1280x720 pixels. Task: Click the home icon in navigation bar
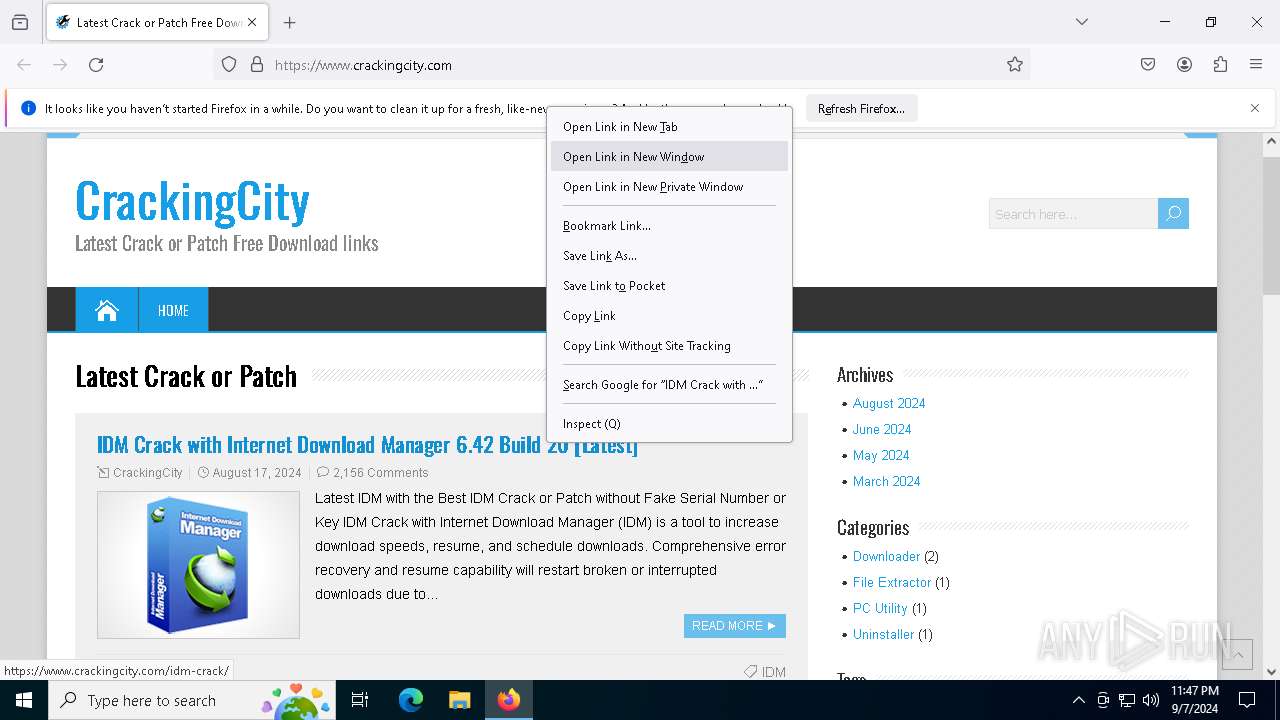click(107, 310)
